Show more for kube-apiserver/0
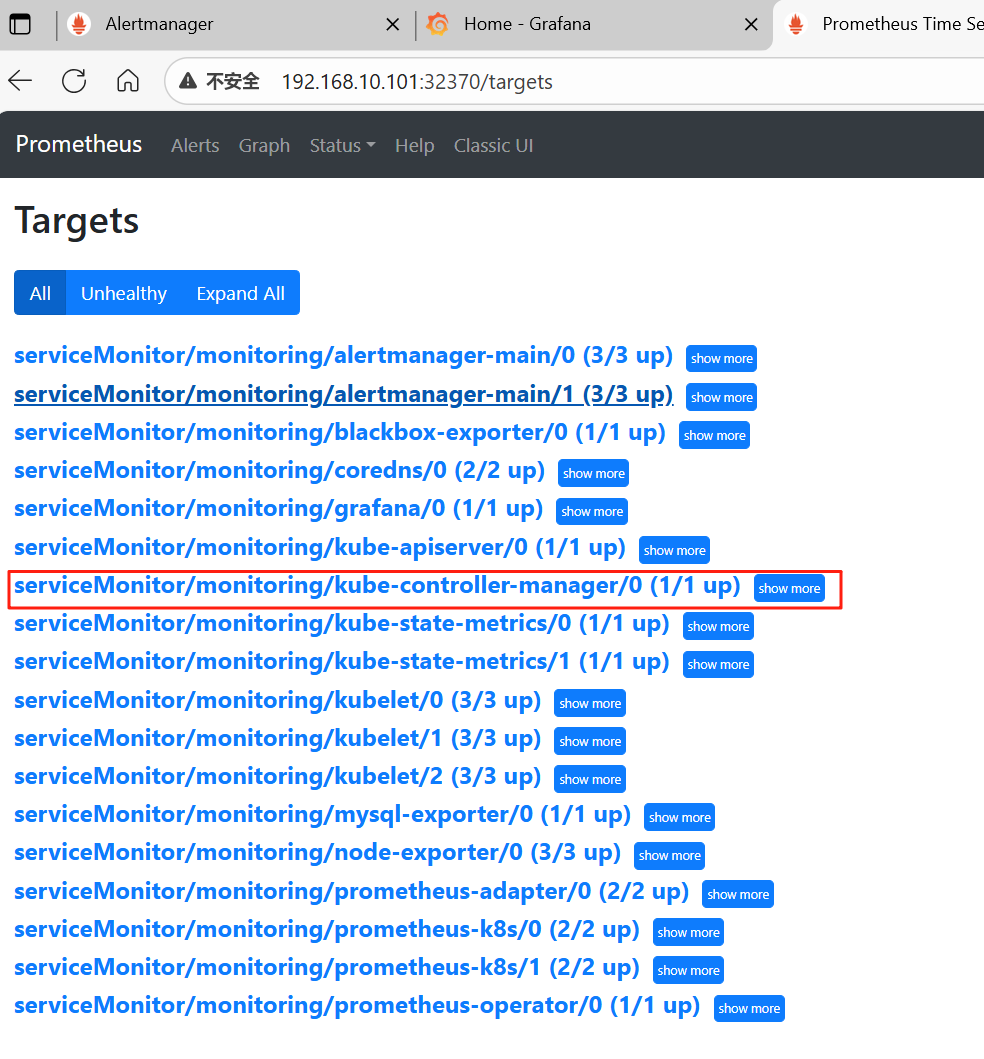Screen dimensions: 984x1059 pyautogui.click(x=674, y=550)
